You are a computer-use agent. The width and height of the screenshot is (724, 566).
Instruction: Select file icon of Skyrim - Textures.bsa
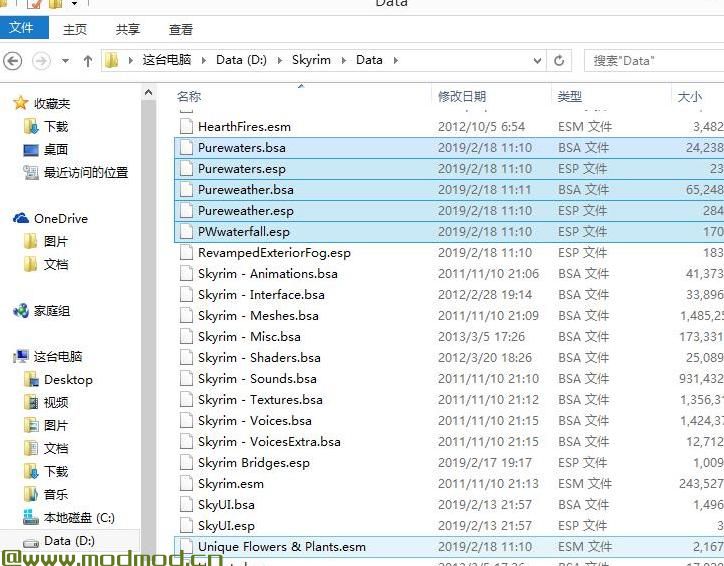click(186, 400)
